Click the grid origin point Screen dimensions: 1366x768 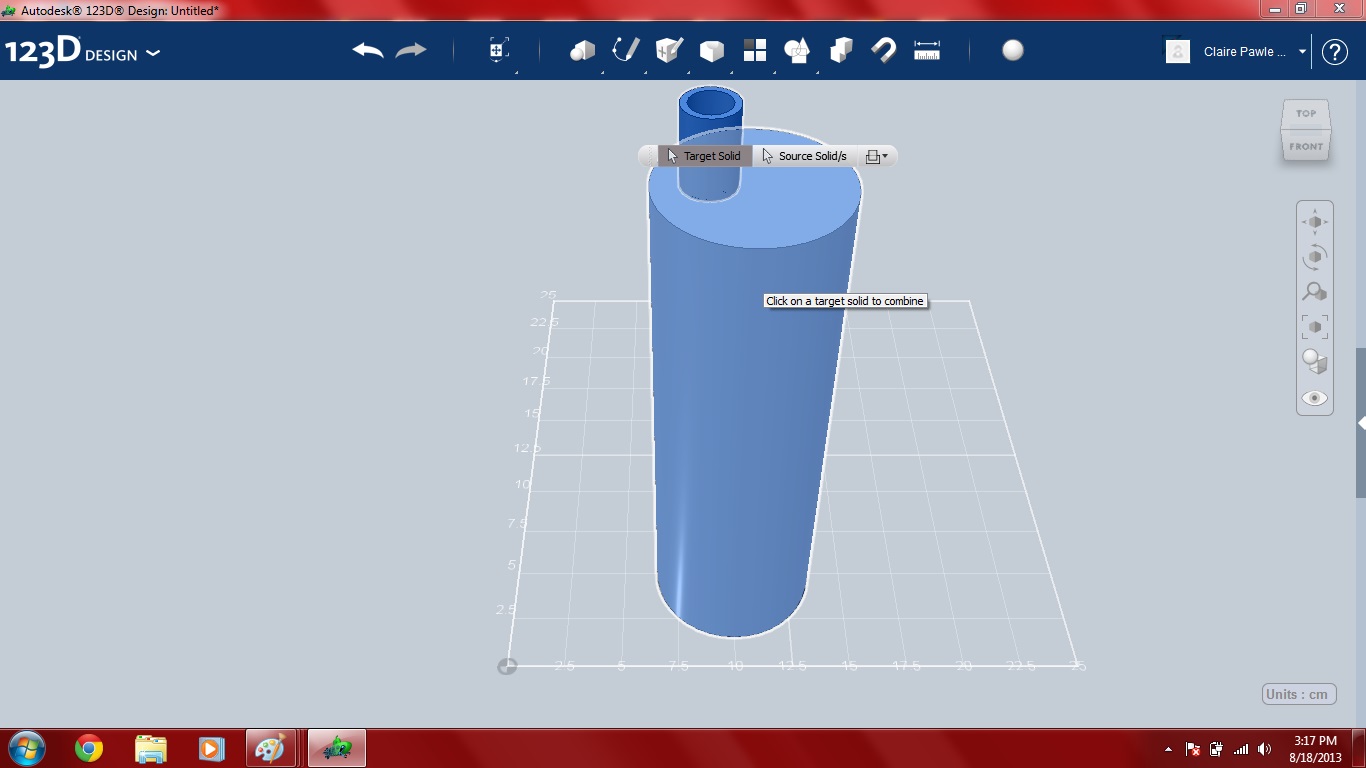point(507,666)
